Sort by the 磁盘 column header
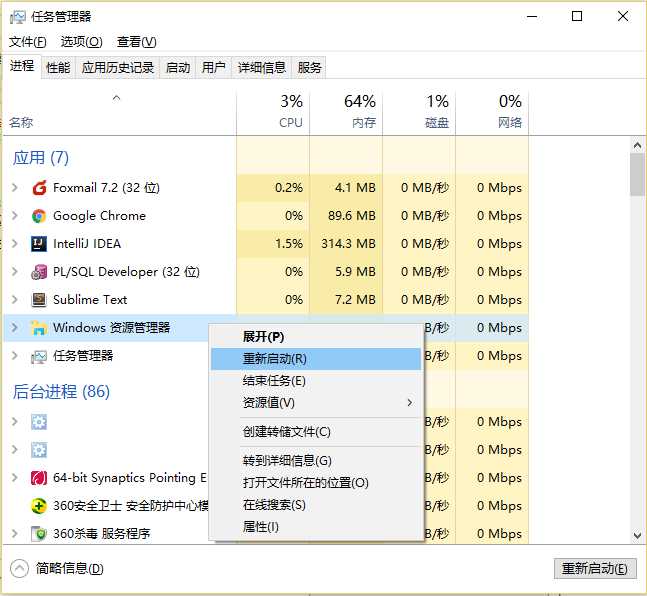This screenshot has height=596, width=647. click(419, 111)
